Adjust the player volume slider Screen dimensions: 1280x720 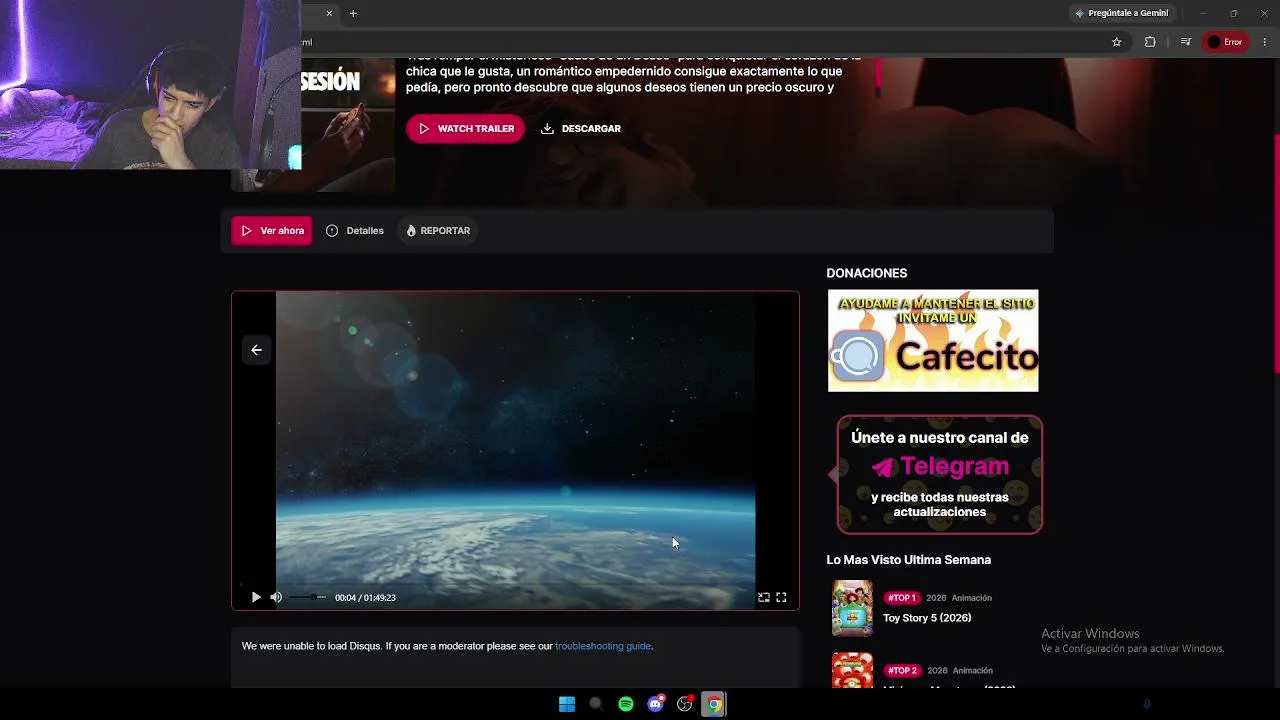click(x=308, y=597)
